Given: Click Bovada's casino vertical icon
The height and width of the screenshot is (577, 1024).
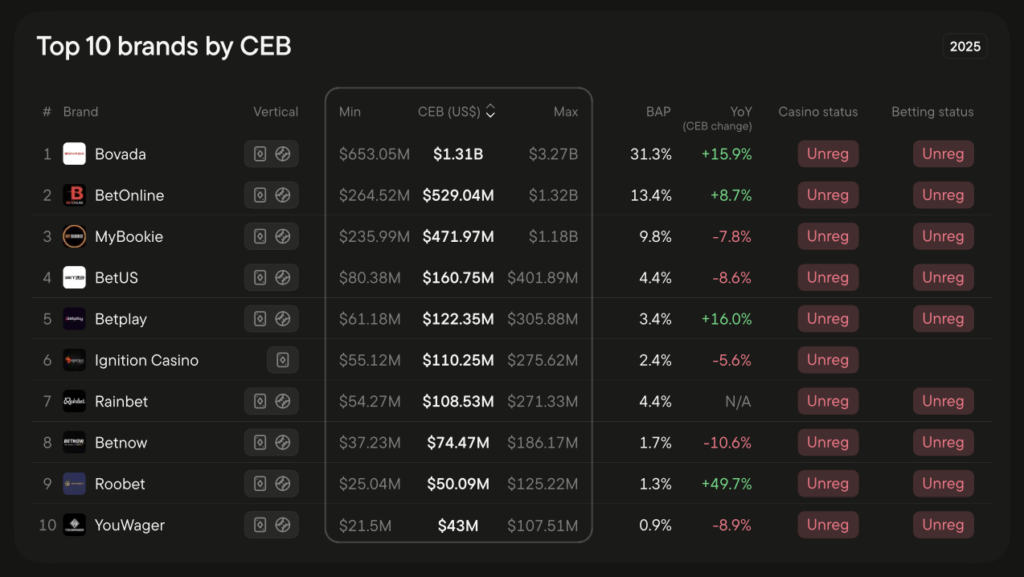Looking at the screenshot, I should (x=260, y=154).
